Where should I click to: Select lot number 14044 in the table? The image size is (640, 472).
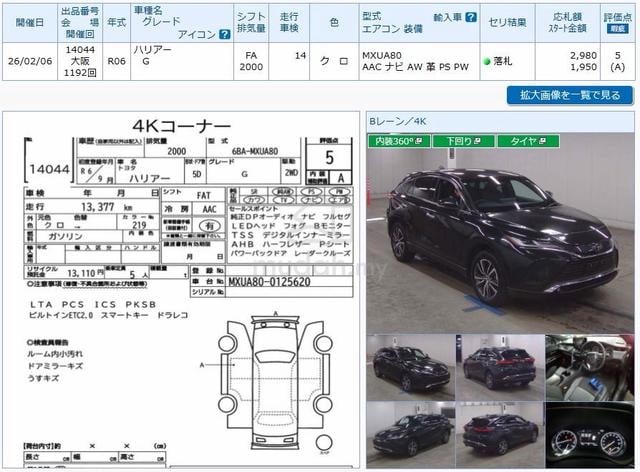tap(80, 50)
